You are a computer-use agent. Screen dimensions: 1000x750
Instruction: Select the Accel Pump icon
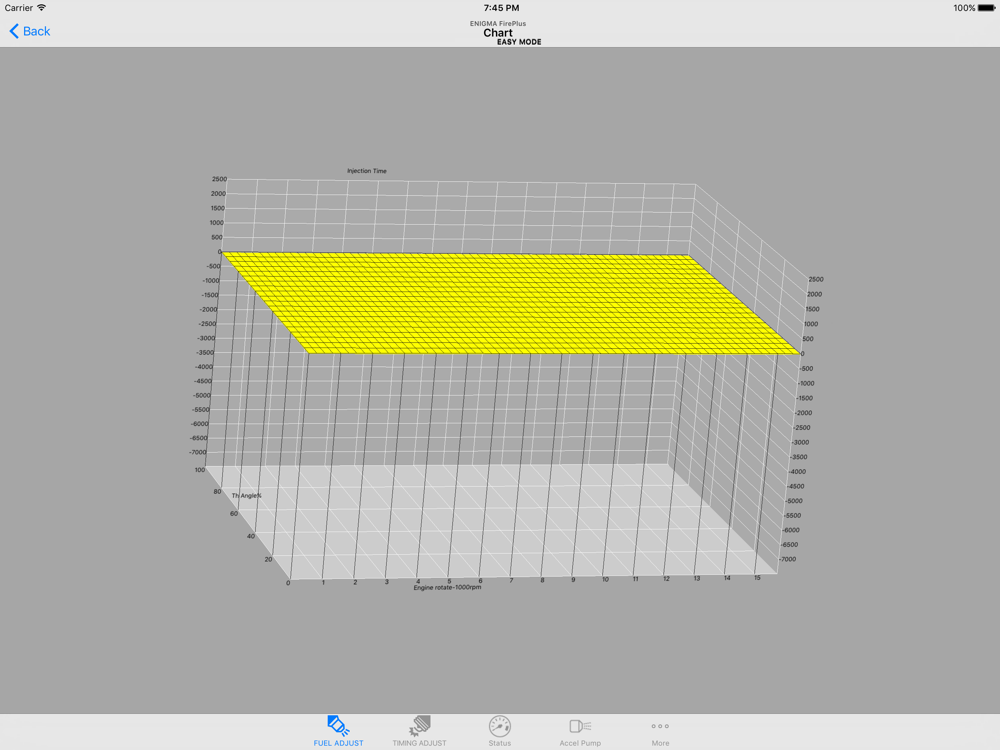pos(580,726)
